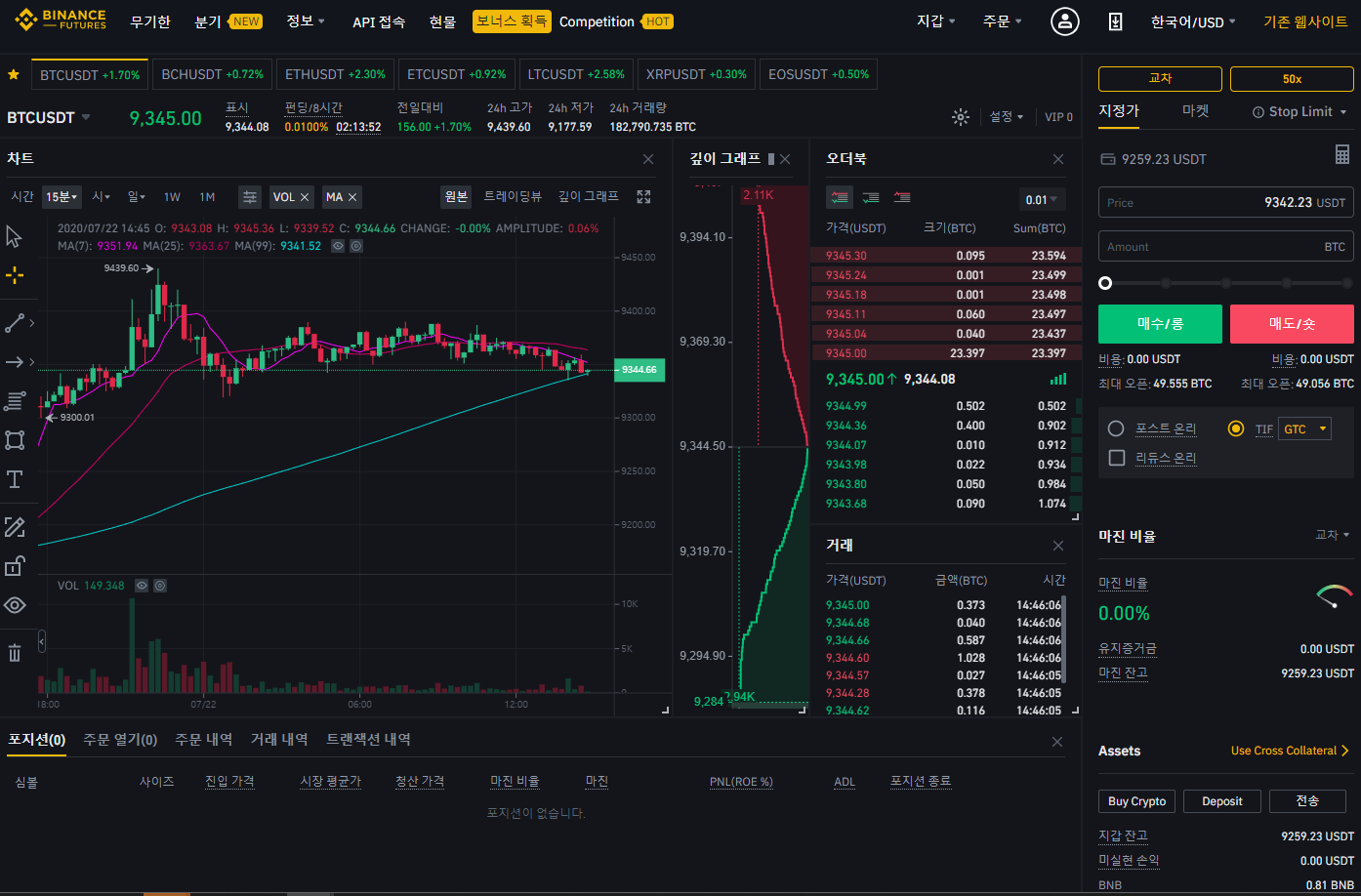The width and height of the screenshot is (1361, 896).
Task: Open the 트랜잭션 내역 tab
Action: click(x=368, y=740)
